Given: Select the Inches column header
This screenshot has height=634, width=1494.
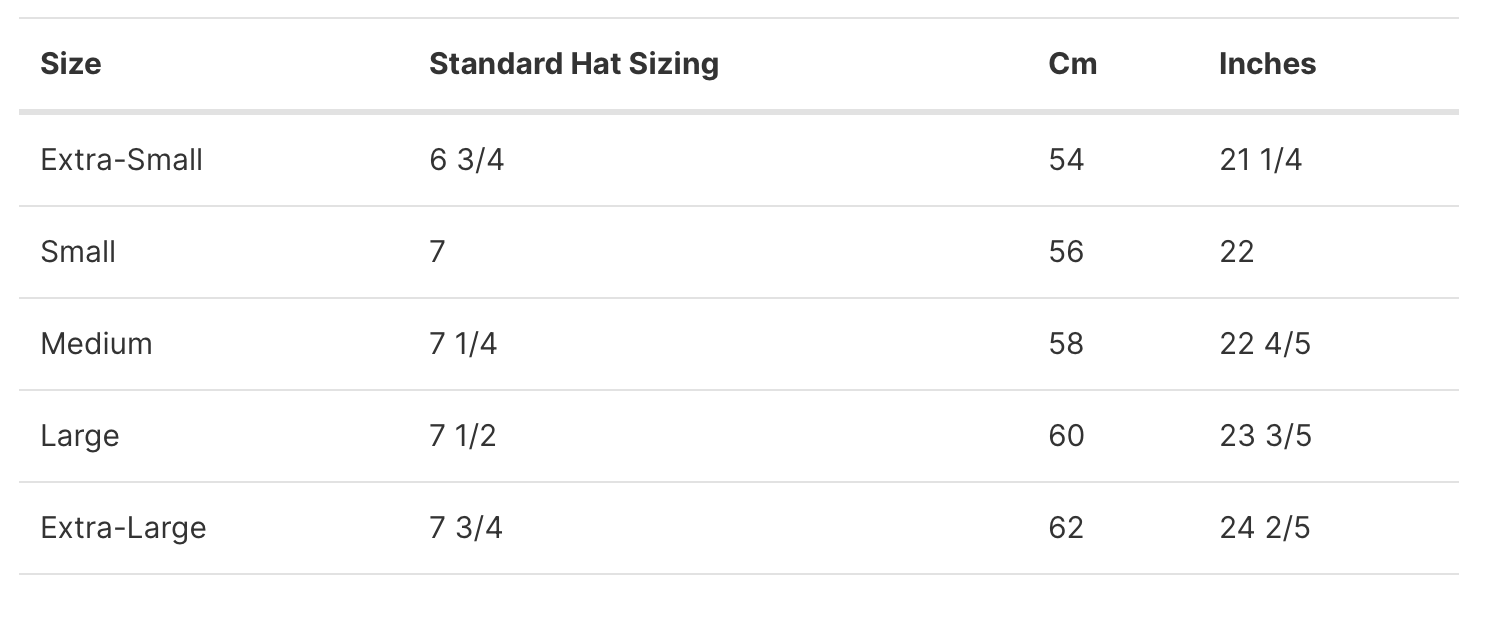Looking at the screenshot, I should 1267,64.
